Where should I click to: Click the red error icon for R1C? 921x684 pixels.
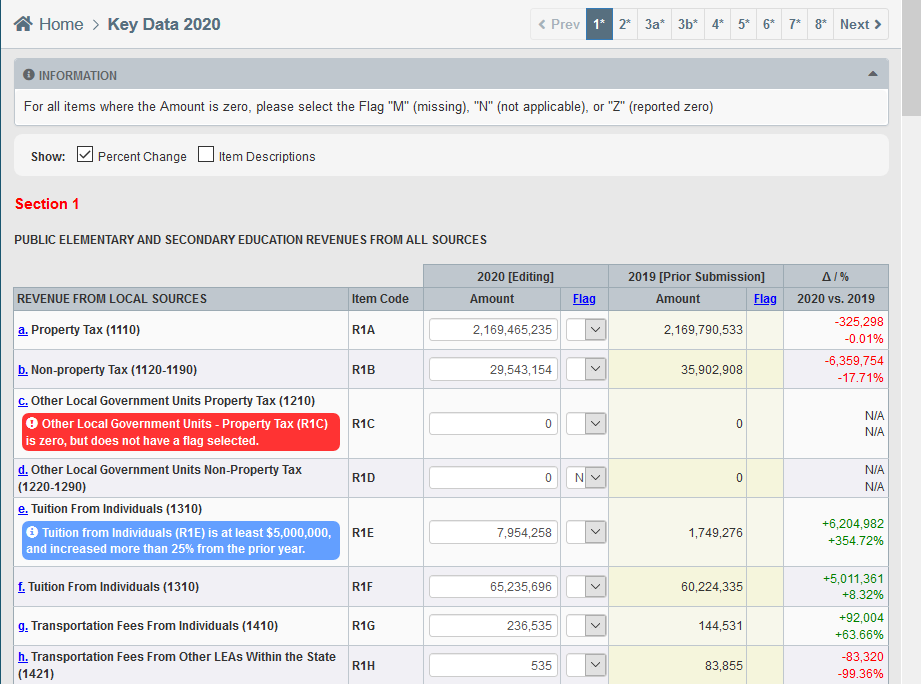[x=32, y=423]
